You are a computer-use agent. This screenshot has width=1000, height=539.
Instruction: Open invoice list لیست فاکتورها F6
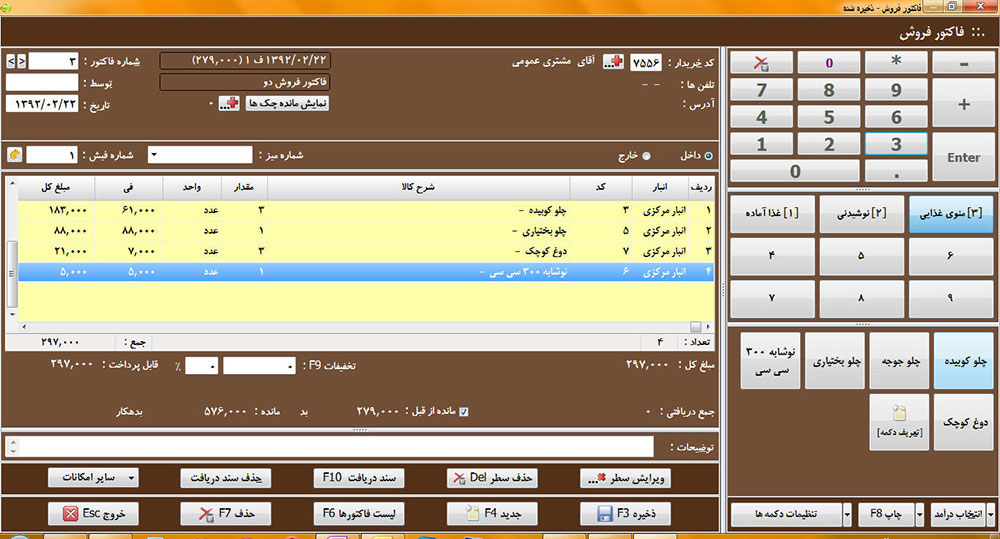click(358, 513)
